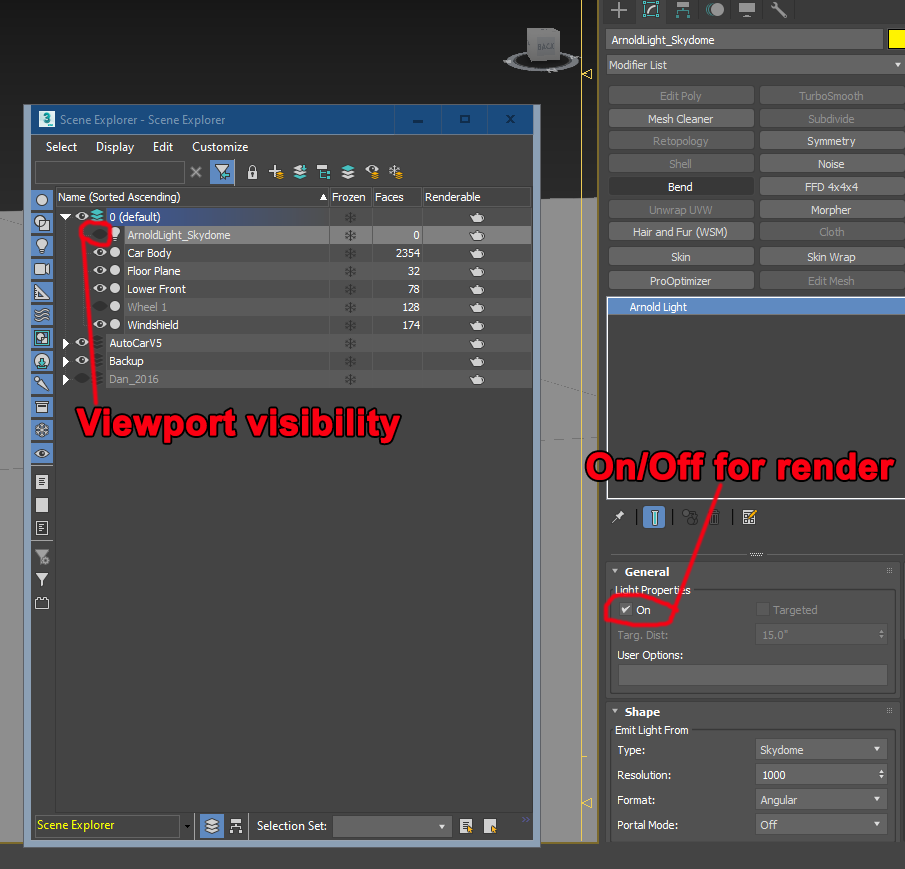Screen dimensions: 905x869
Task: Open the Edit menu
Action: (163, 147)
